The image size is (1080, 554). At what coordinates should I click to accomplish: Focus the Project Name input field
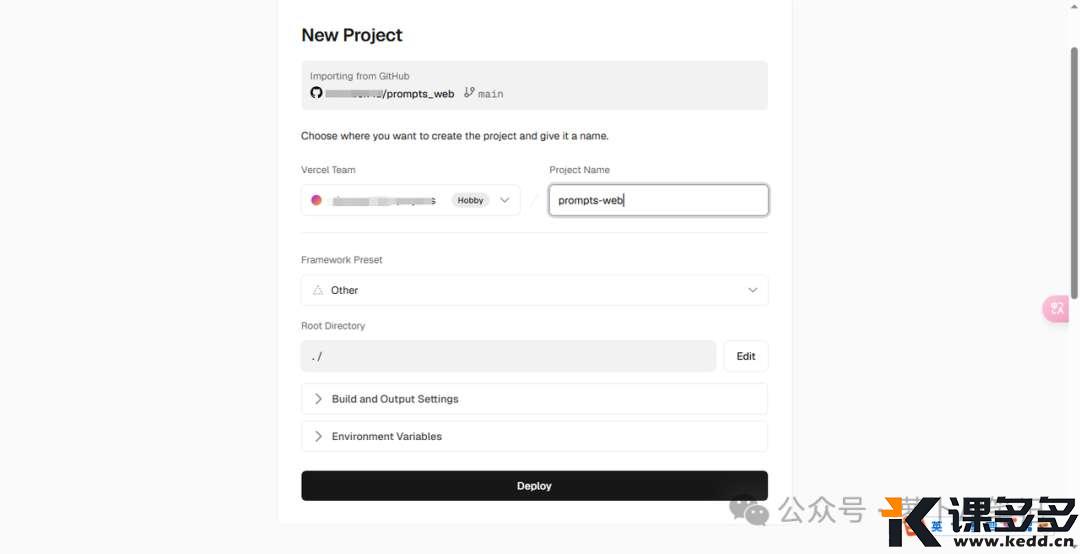pos(658,200)
